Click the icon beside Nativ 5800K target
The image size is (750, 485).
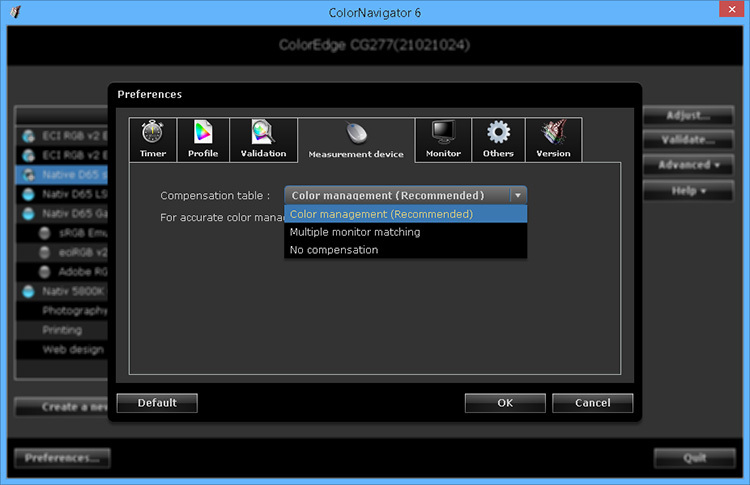coord(29,291)
